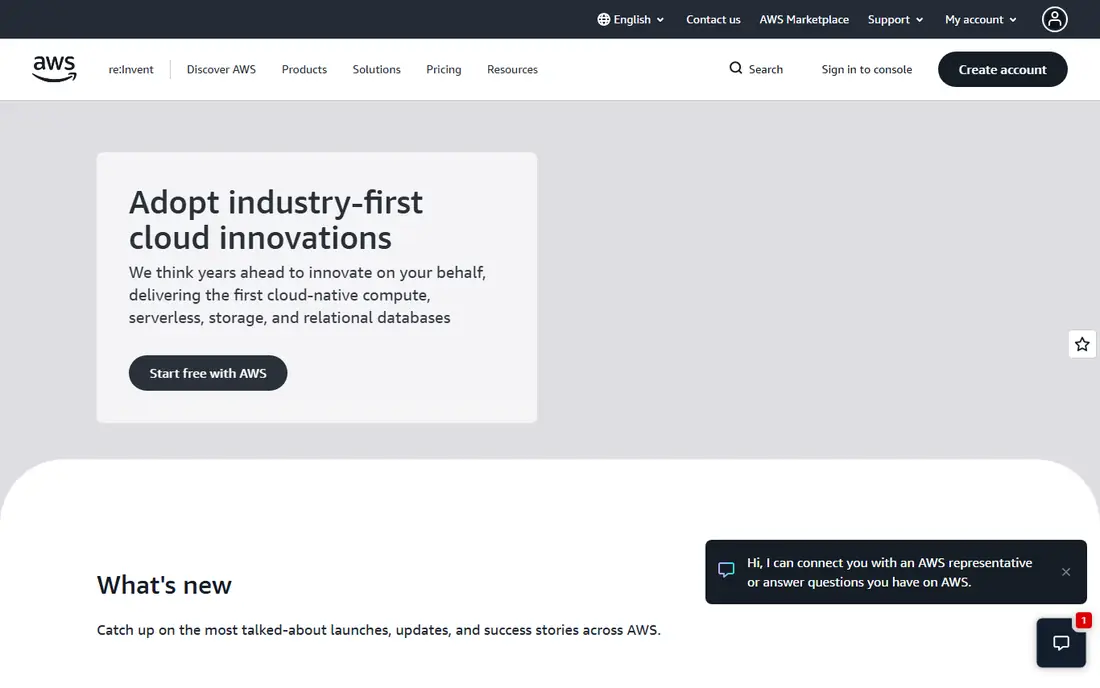Open the Products menu
The width and height of the screenshot is (1100, 688).
(304, 69)
